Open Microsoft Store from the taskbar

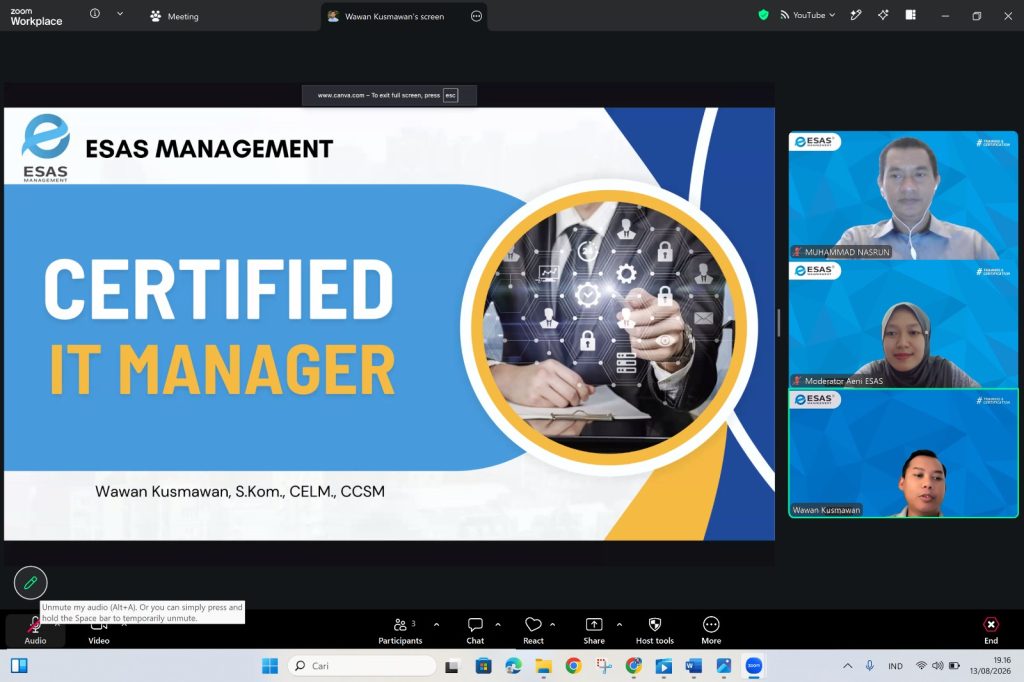(483, 666)
